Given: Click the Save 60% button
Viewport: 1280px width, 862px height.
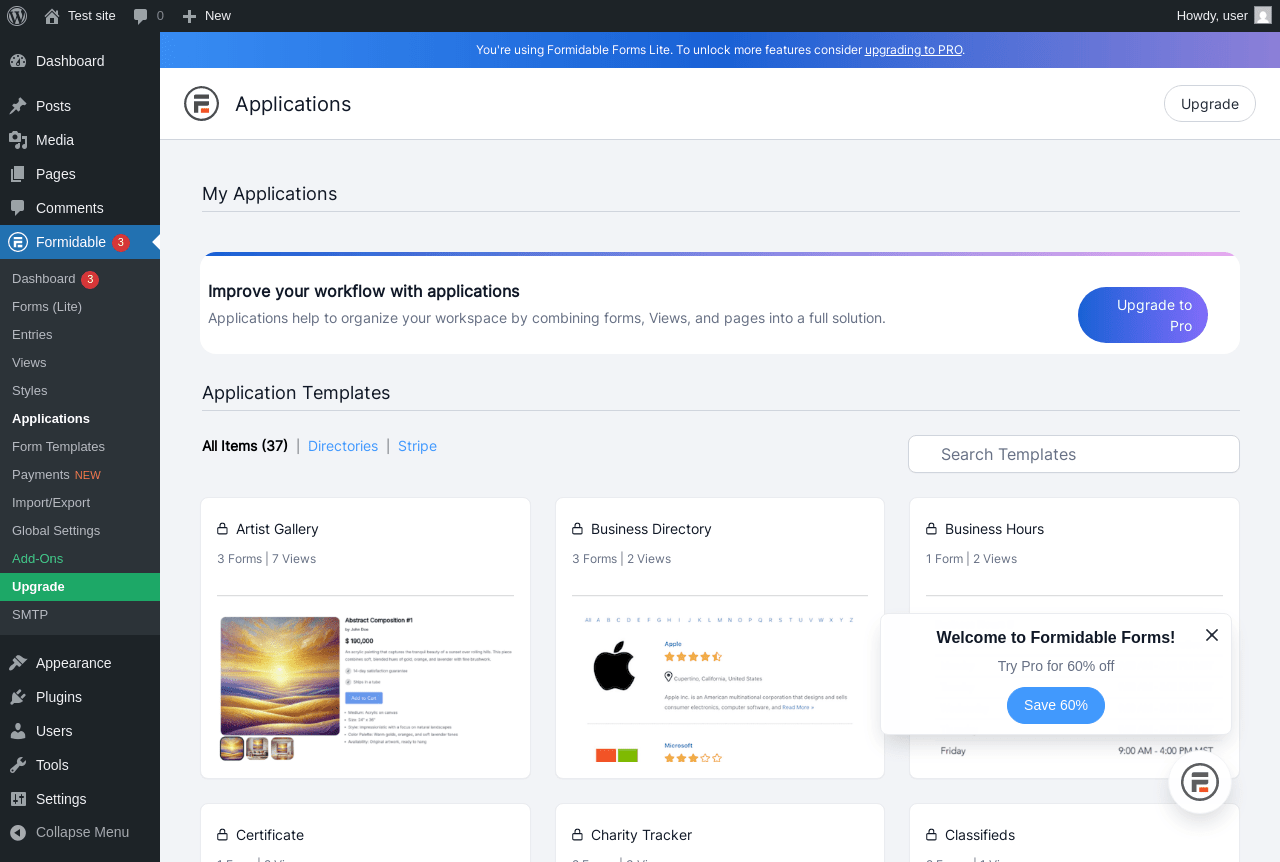Looking at the screenshot, I should (x=1056, y=705).
